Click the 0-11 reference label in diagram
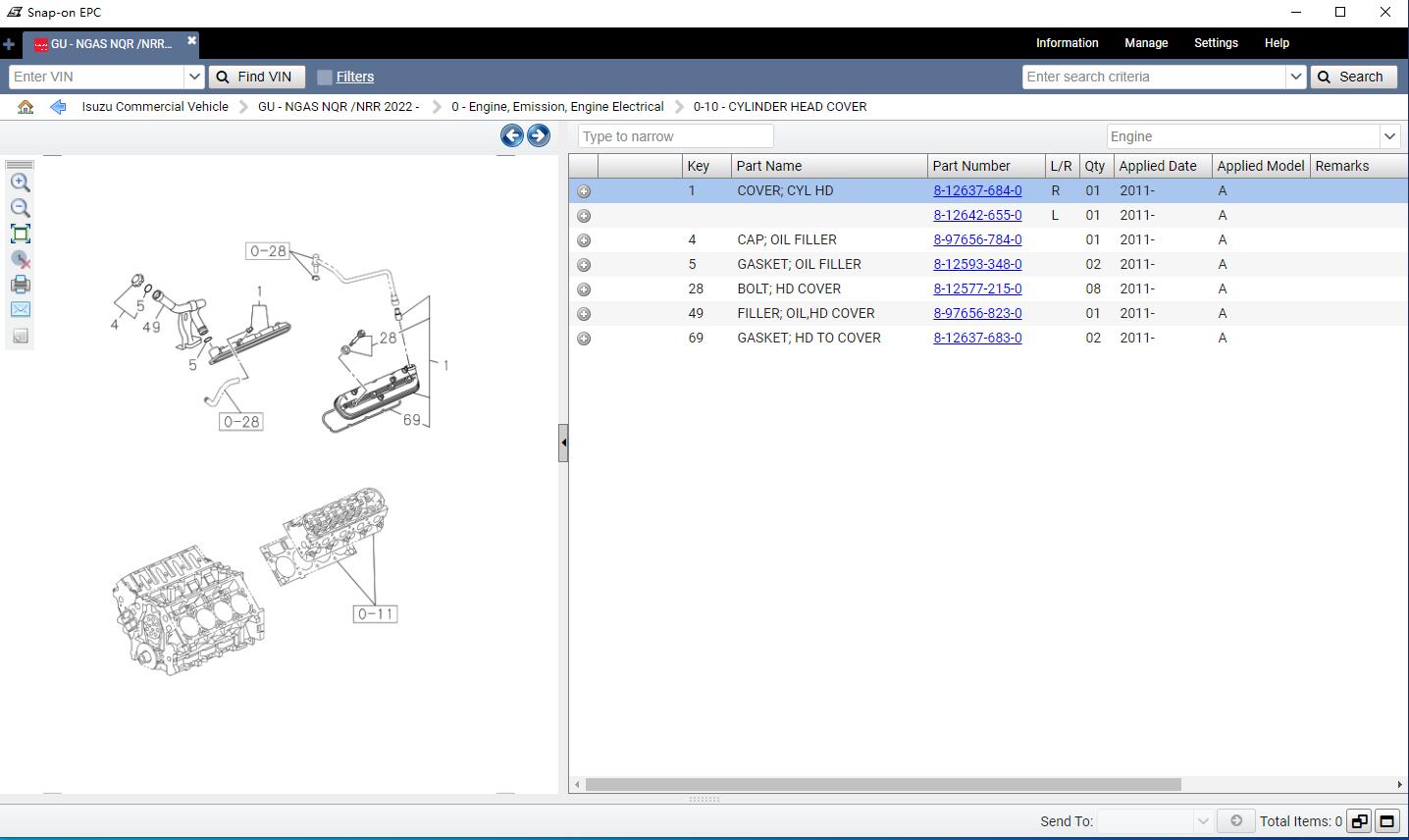The height and width of the screenshot is (840, 1409). [x=376, y=614]
